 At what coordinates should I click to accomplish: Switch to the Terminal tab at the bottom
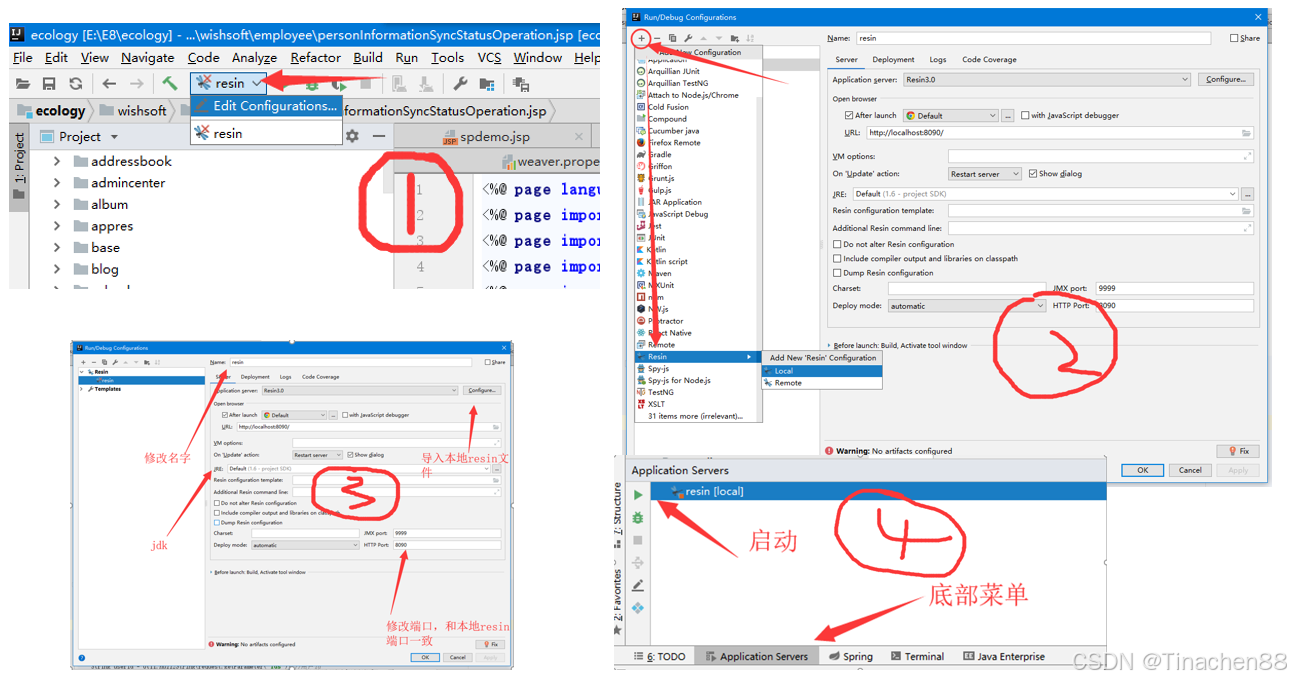(916, 657)
